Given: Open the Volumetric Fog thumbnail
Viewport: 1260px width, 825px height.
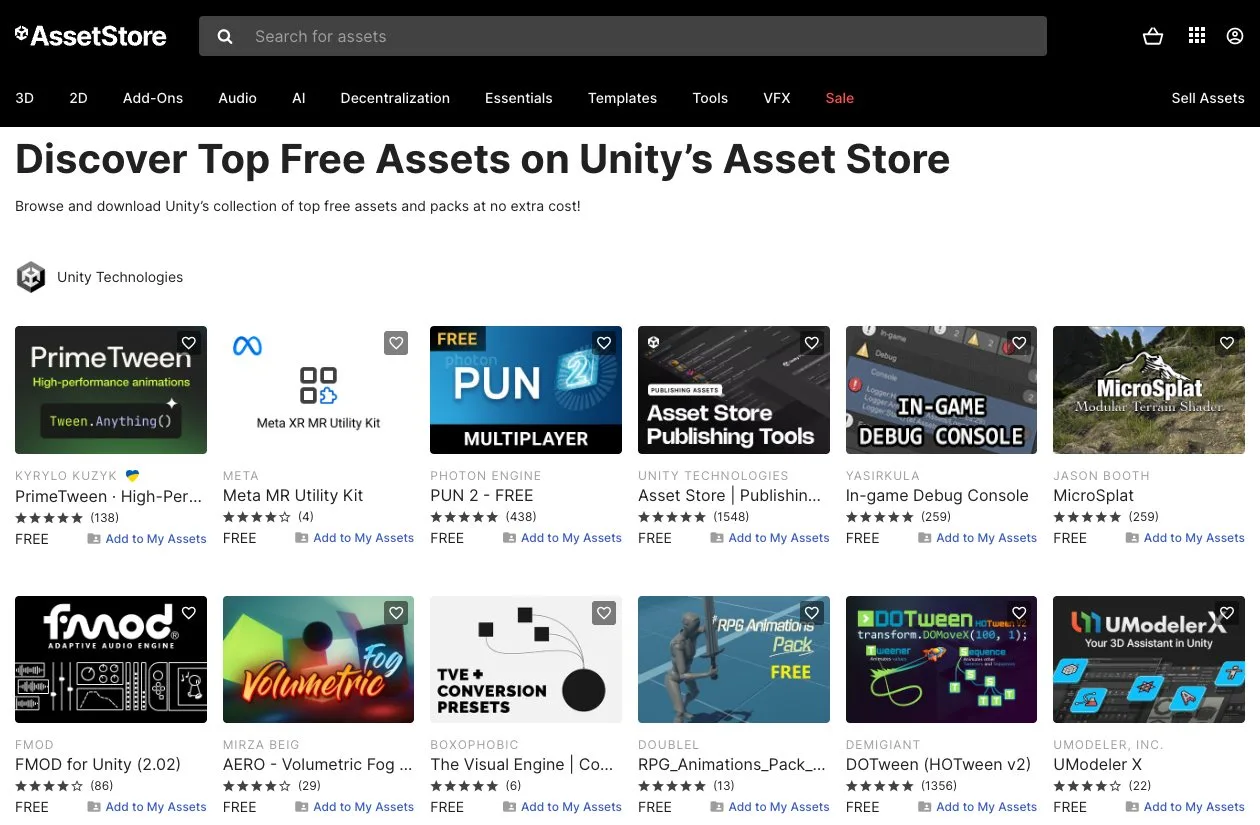Looking at the screenshot, I should [318, 660].
